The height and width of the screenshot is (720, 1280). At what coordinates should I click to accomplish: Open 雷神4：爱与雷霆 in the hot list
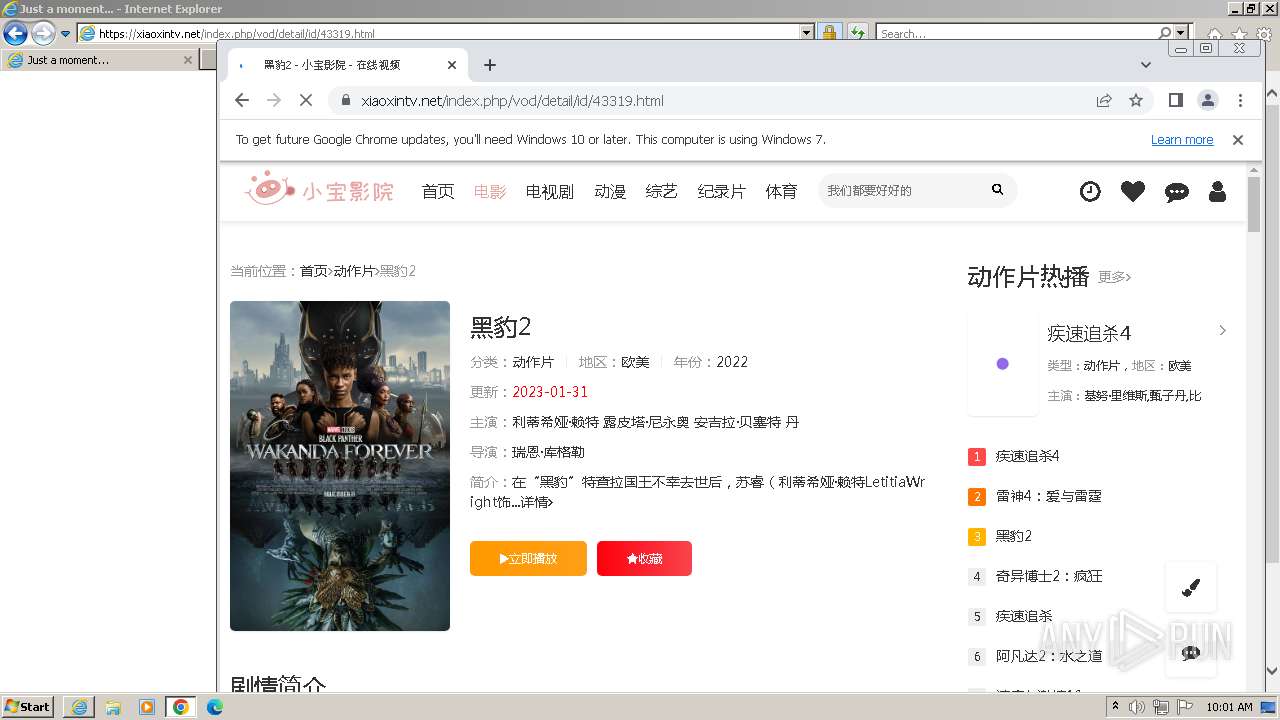[1048, 496]
